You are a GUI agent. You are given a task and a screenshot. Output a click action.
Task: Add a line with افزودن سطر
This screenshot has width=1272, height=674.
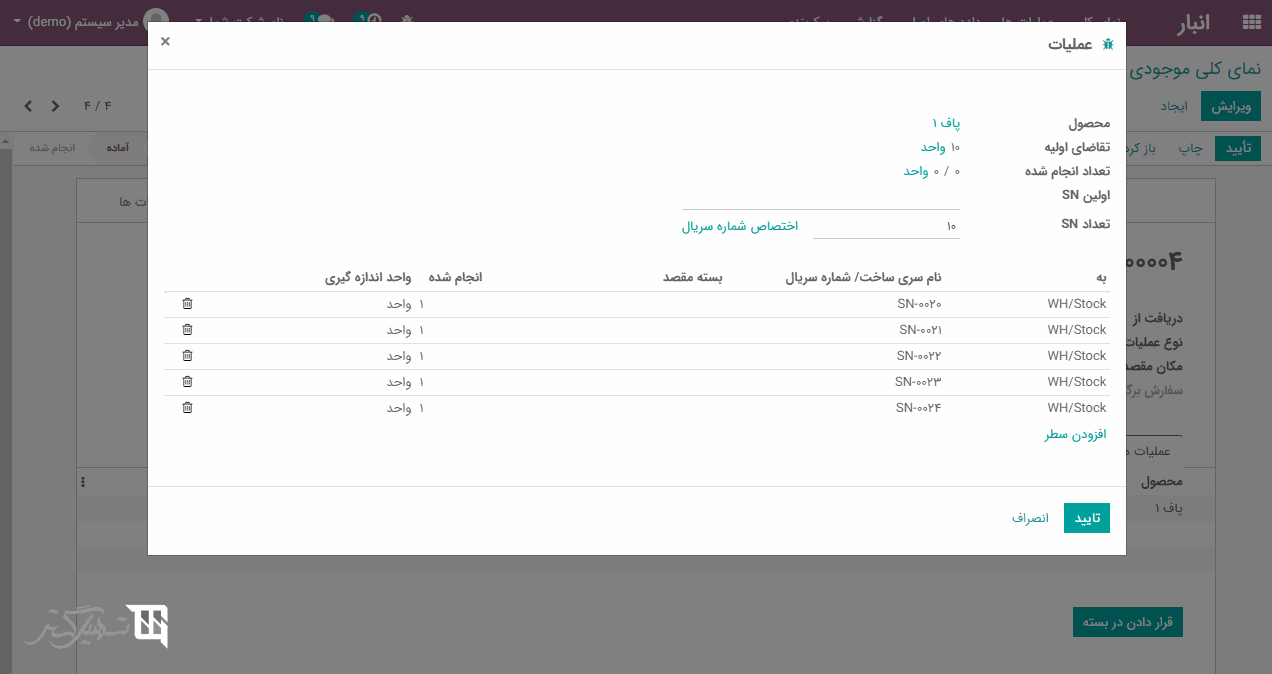(x=1076, y=435)
